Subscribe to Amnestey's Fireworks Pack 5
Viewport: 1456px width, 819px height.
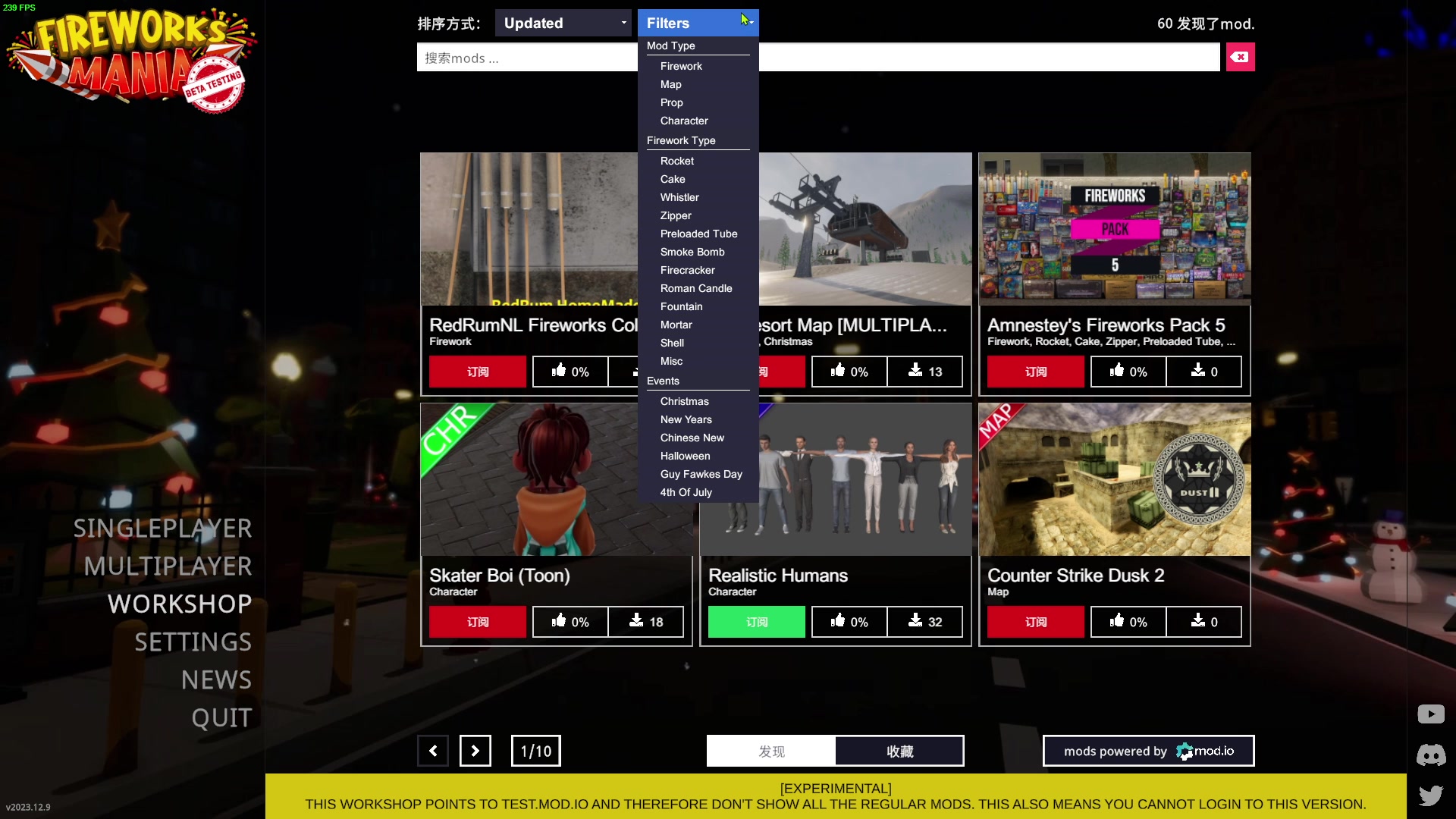(x=1036, y=372)
